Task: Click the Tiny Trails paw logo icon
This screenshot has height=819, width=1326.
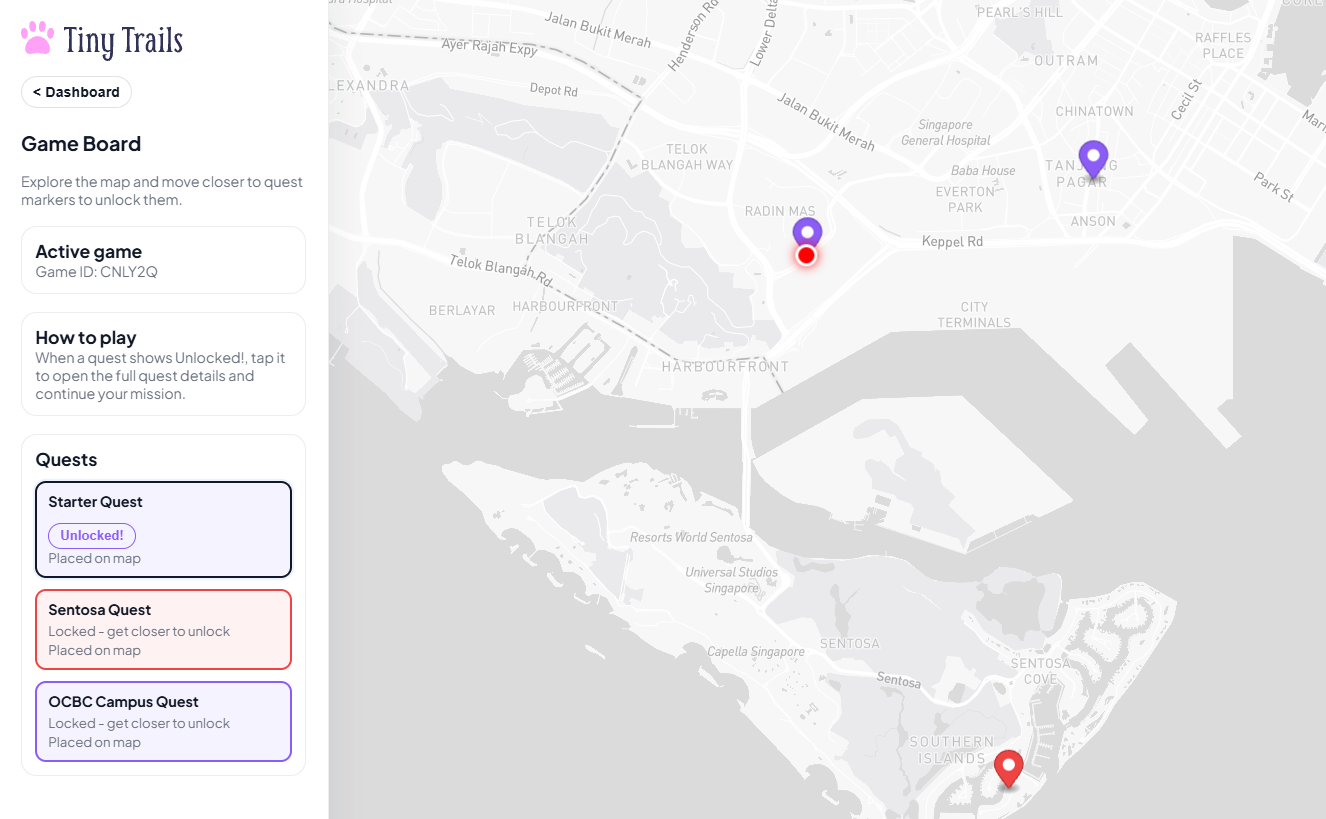Action: tap(36, 37)
